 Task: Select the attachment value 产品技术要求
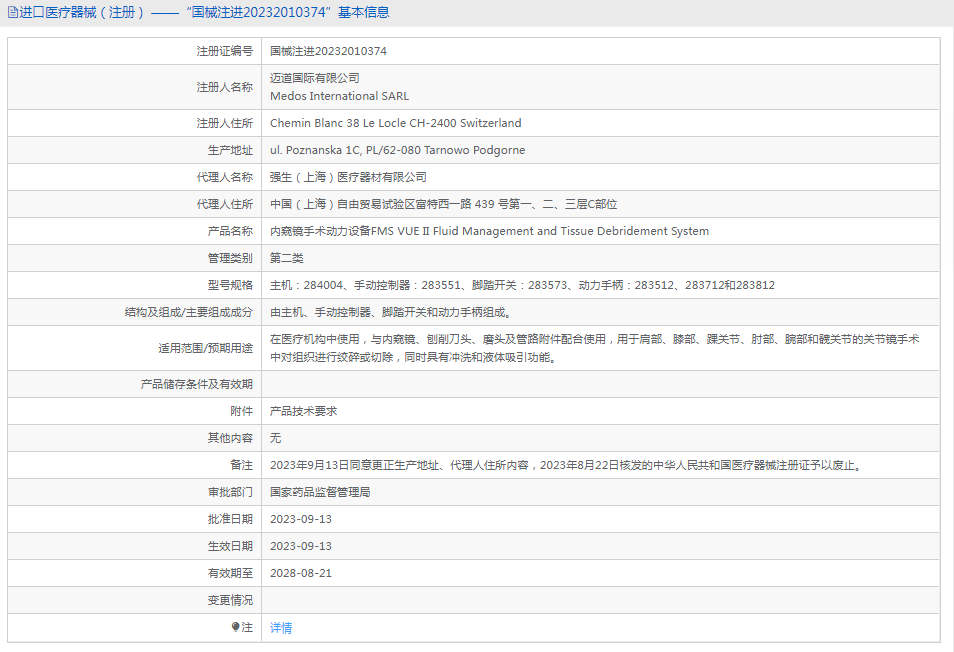304,411
